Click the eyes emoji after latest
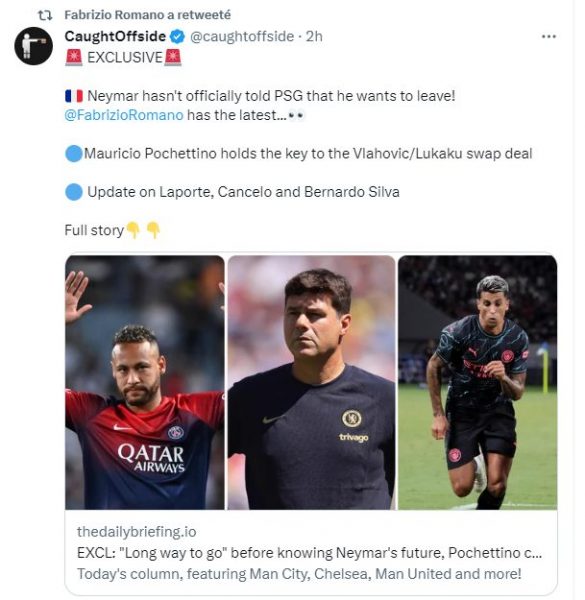 [x=296, y=115]
